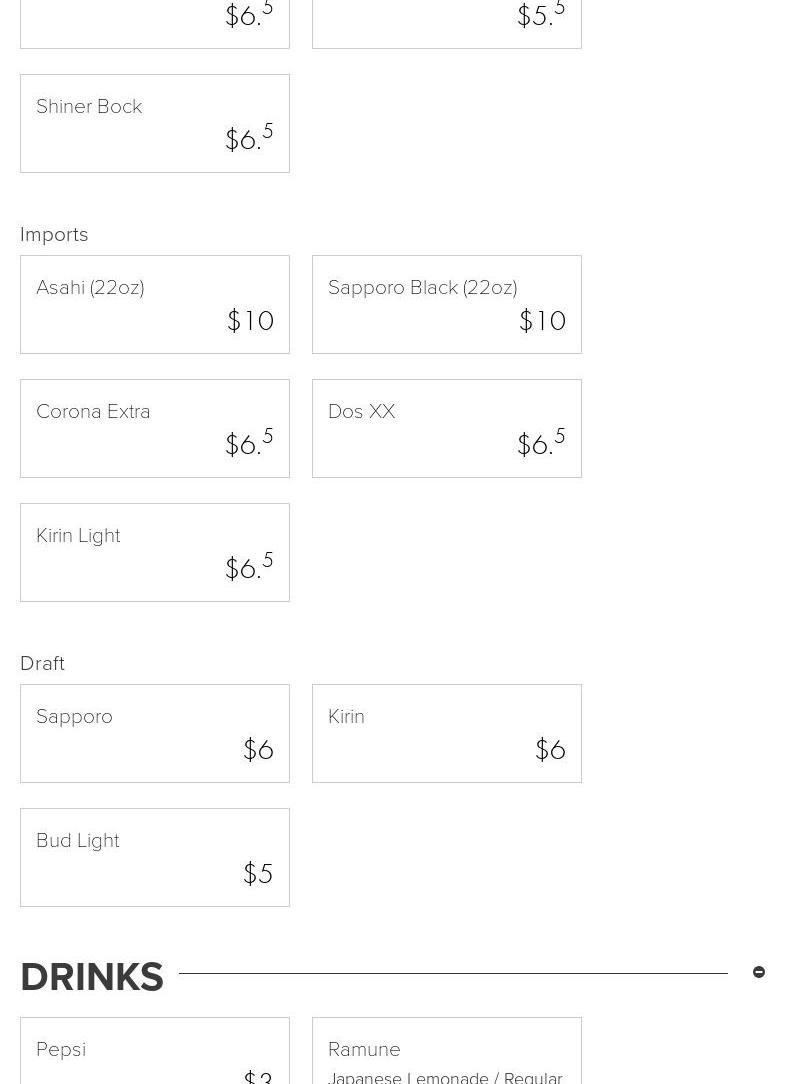Screen dimensions: 785x1084
Task: Select the Kirin draft card
Action: [446, 733]
